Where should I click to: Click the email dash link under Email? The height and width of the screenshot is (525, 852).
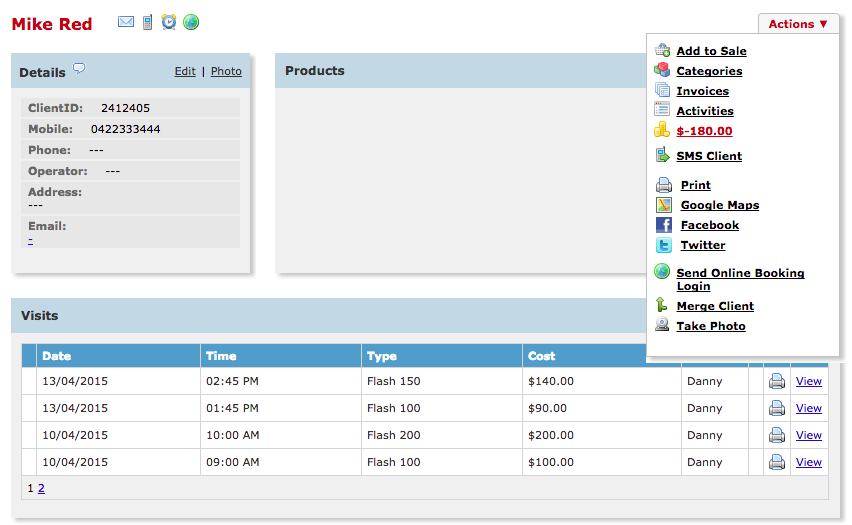30,240
